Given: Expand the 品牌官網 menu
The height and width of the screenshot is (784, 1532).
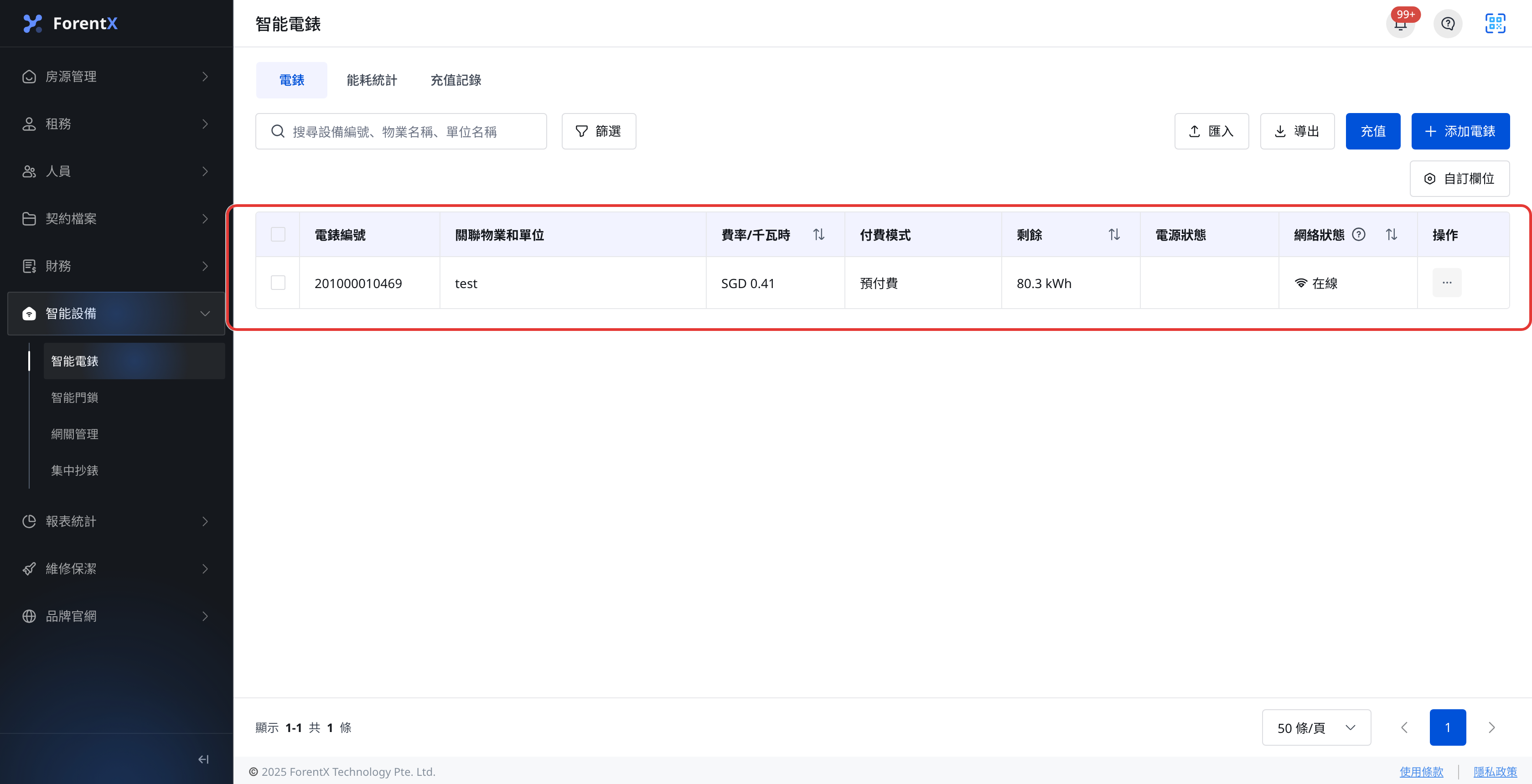Looking at the screenshot, I should 116,616.
